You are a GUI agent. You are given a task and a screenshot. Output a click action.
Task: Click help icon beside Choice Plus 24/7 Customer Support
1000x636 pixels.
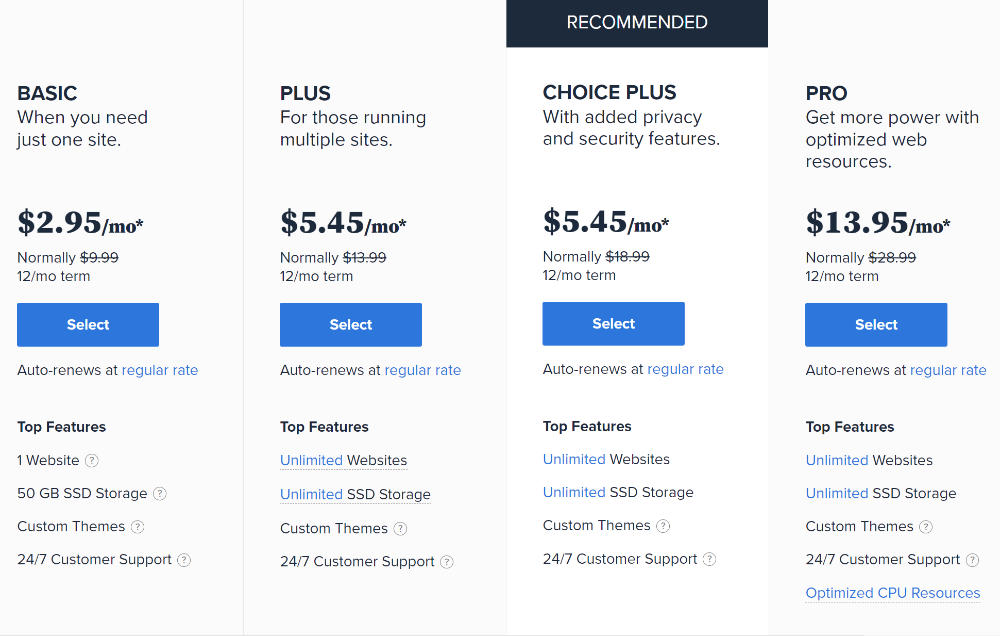[710, 559]
